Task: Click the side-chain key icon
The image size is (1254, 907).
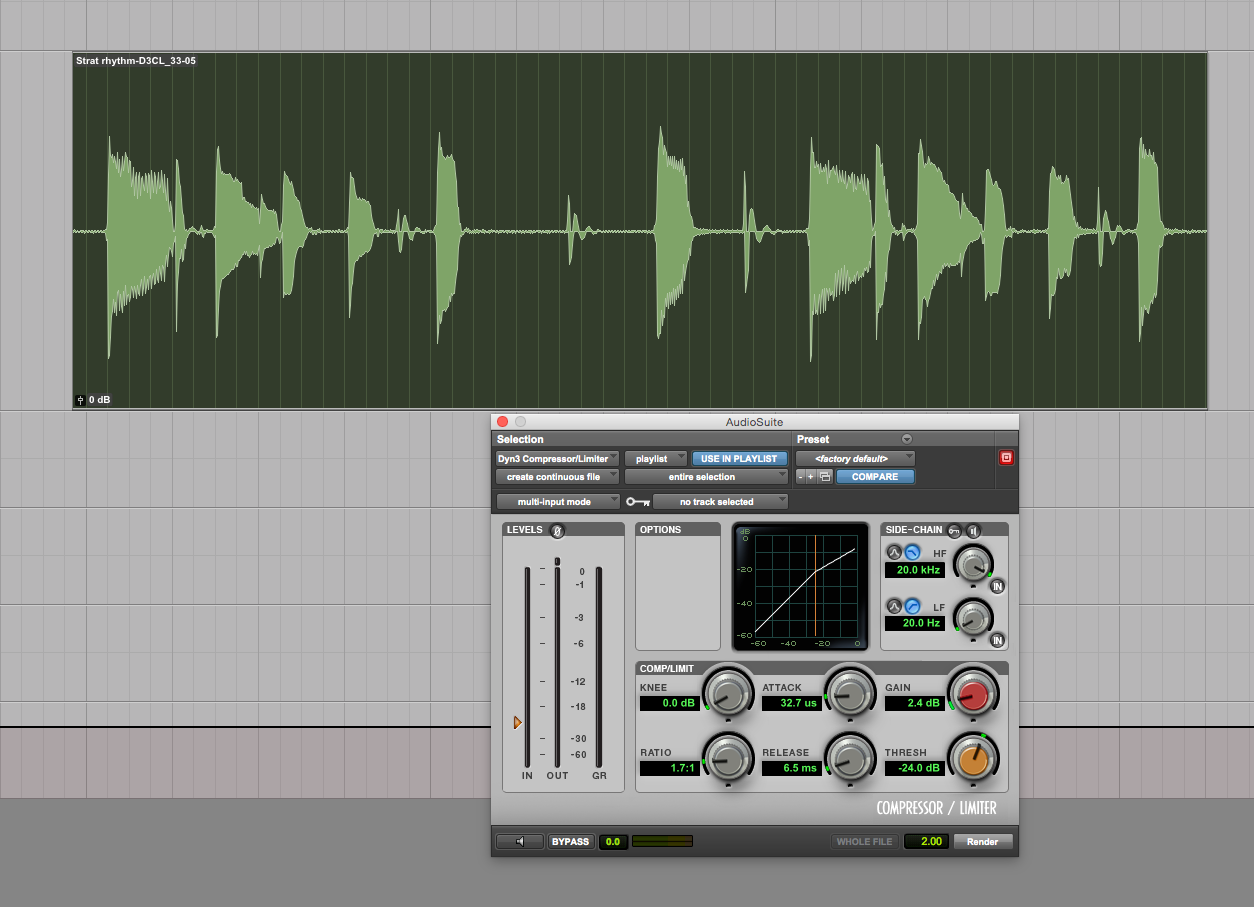Action: tap(955, 530)
